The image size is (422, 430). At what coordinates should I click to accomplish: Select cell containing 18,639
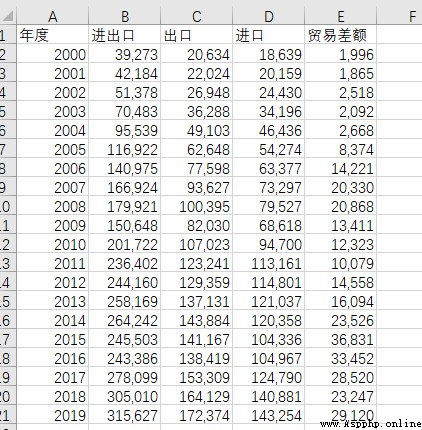pos(269,54)
